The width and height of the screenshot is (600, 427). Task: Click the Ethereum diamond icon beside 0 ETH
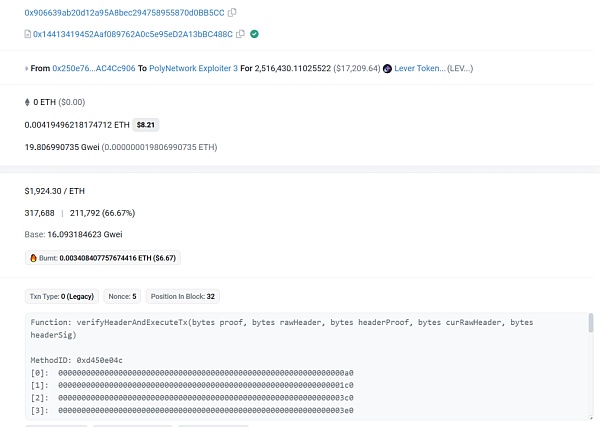[27, 102]
